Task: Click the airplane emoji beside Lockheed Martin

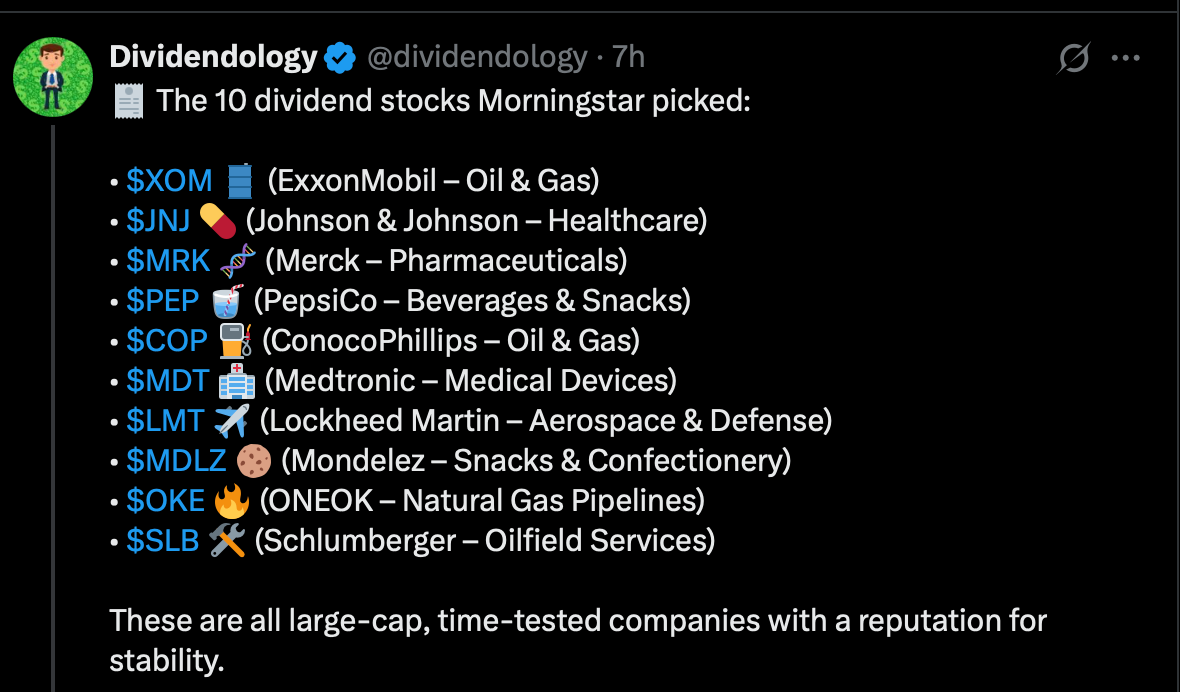Action: 232,420
